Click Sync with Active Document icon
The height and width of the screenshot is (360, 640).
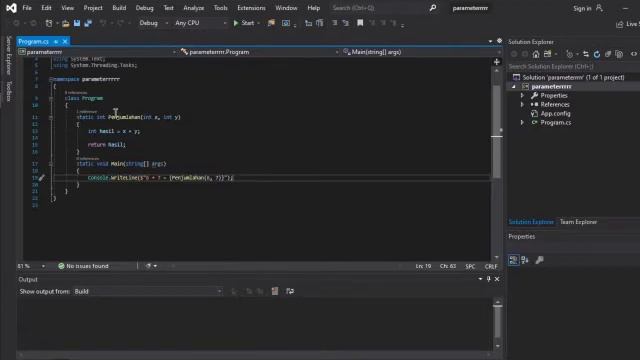586,54
